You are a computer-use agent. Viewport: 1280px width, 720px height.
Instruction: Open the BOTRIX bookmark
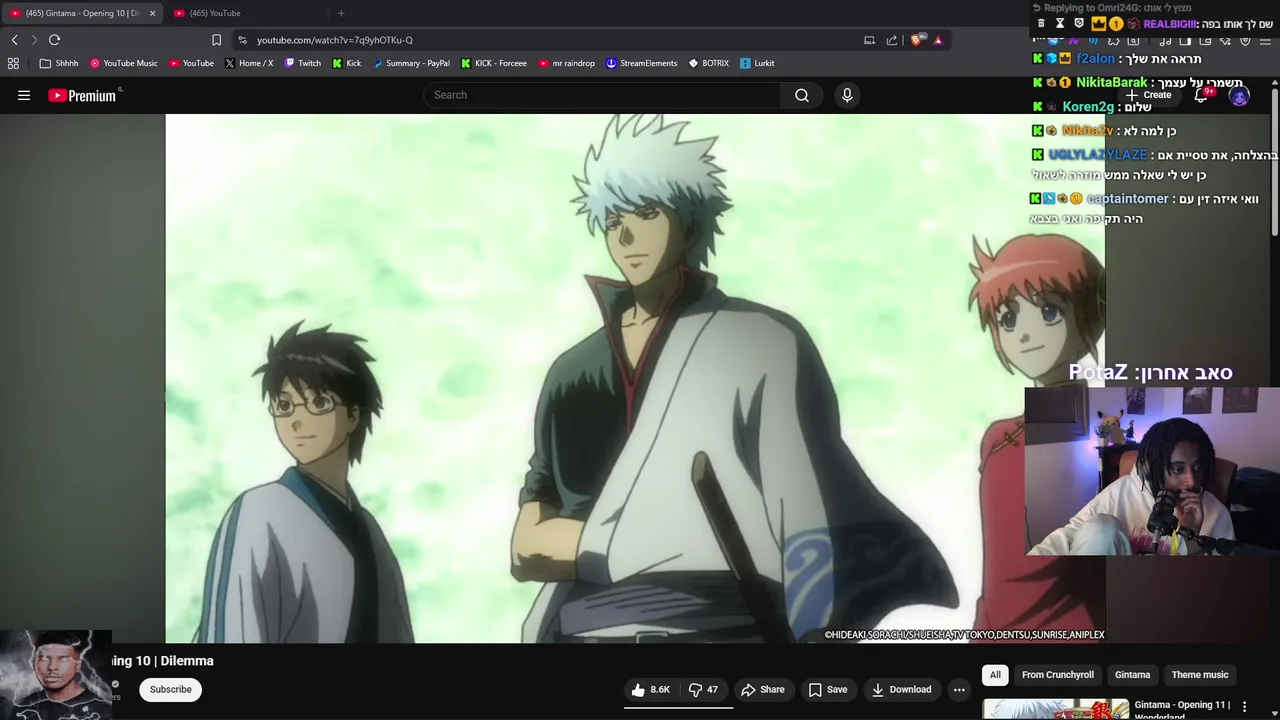[708, 63]
